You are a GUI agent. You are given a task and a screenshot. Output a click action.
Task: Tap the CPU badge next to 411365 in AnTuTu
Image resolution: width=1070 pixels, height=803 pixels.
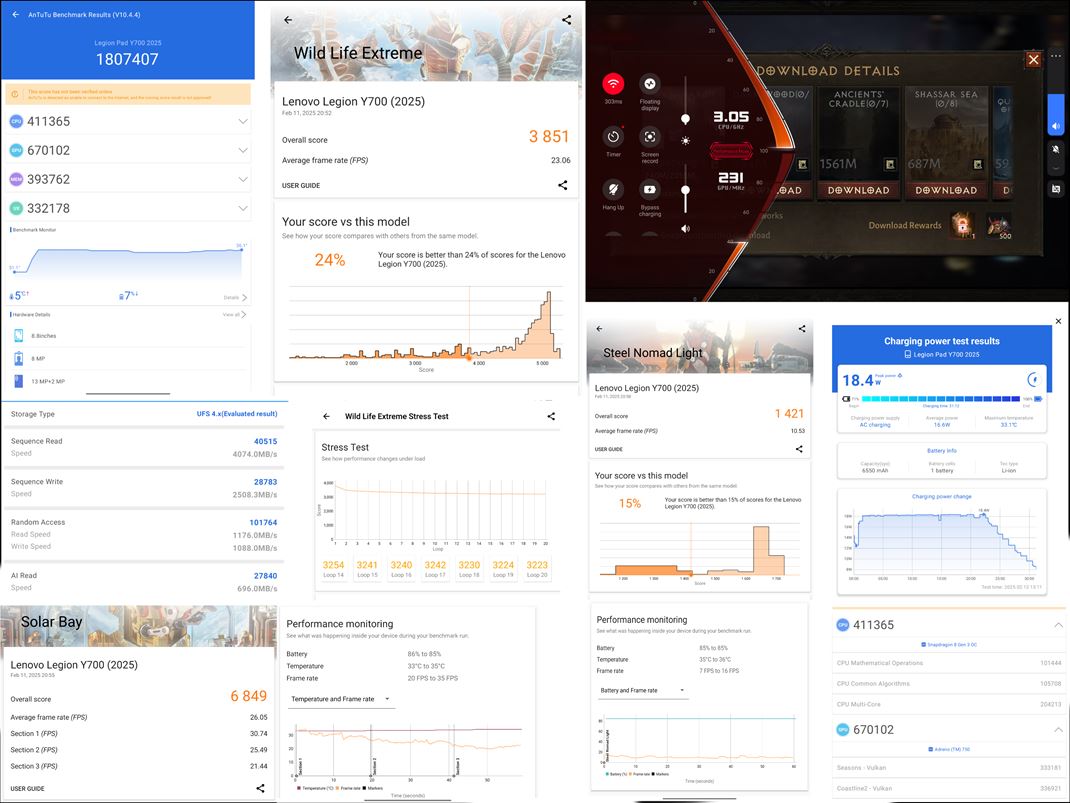[16, 121]
